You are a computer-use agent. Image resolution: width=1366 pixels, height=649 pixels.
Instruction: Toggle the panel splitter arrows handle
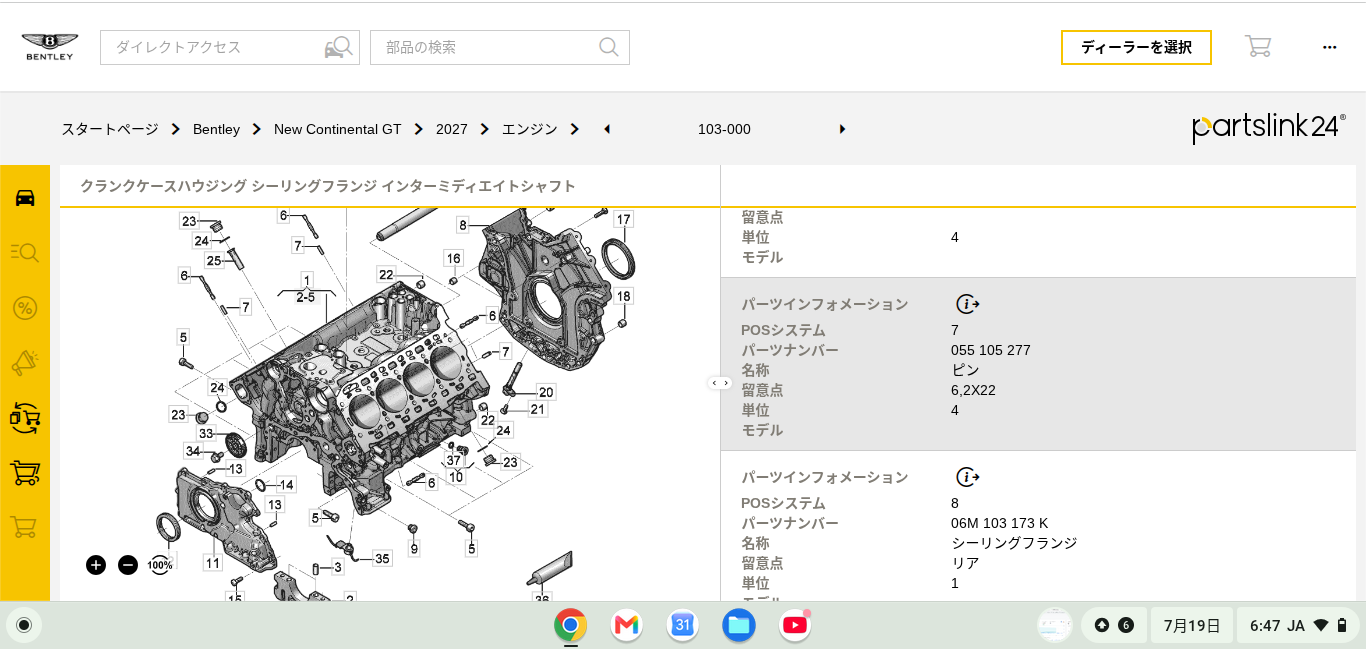[720, 383]
